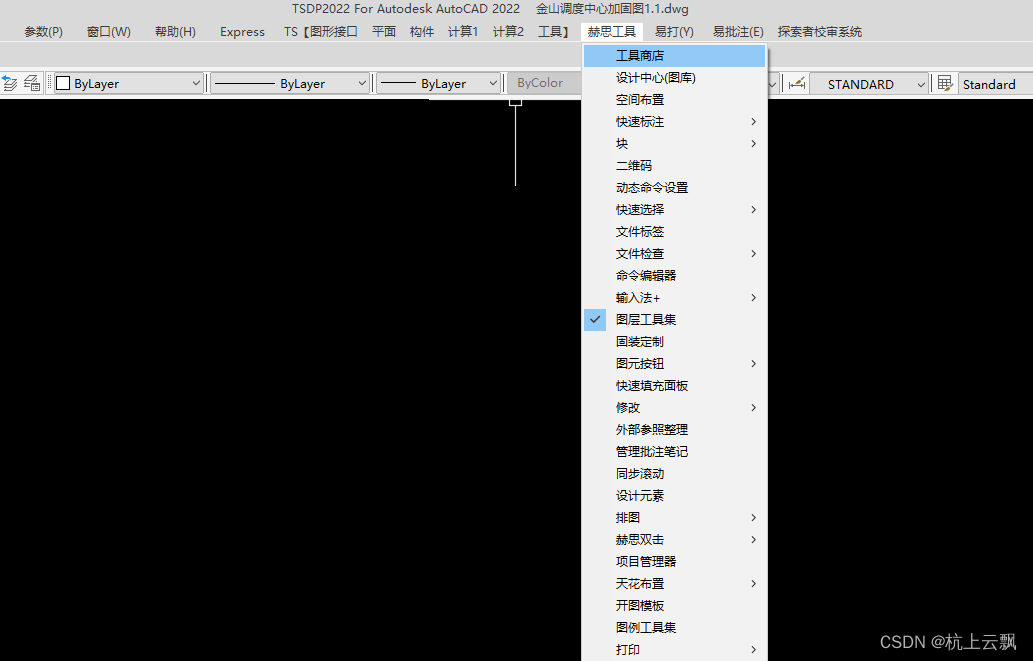Select the 二维码 menu entry
The image size is (1033, 661).
click(675, 165)
